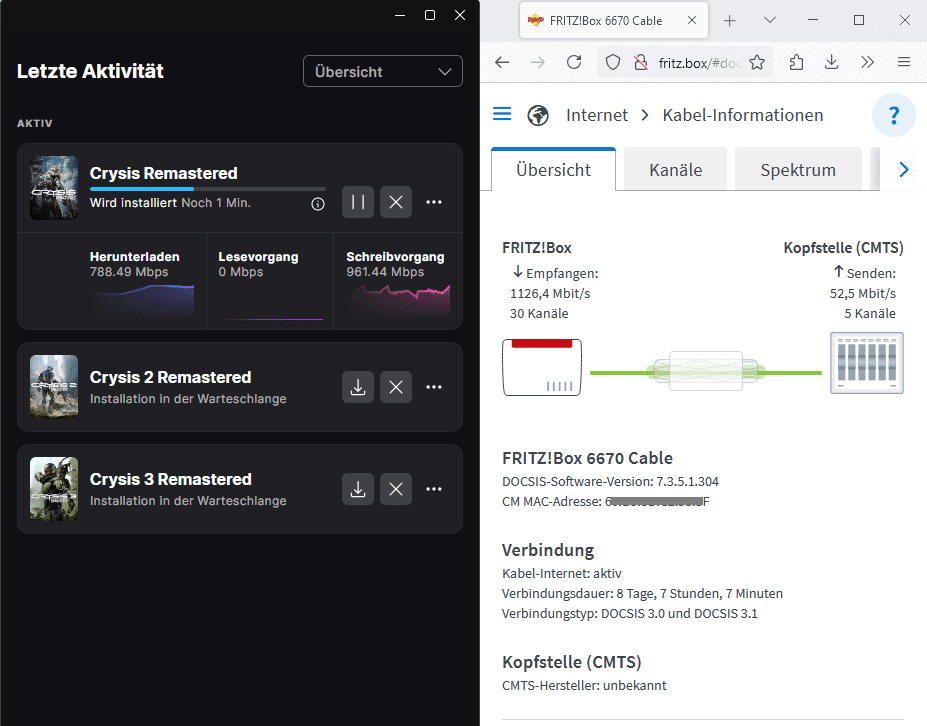Click the Crysis Remastered progress bar
Screen dimensions: 927x726
coord(208,188)
